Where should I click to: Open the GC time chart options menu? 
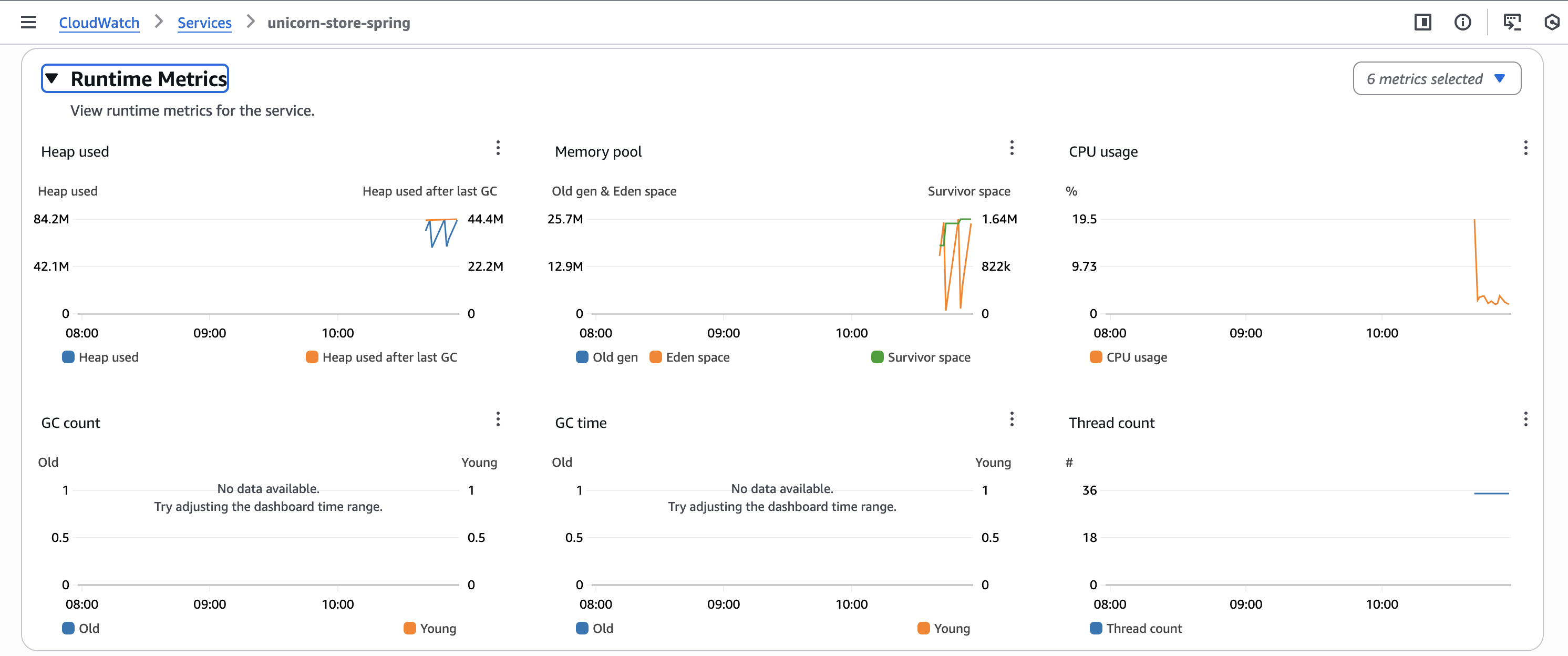[1012, 419]
